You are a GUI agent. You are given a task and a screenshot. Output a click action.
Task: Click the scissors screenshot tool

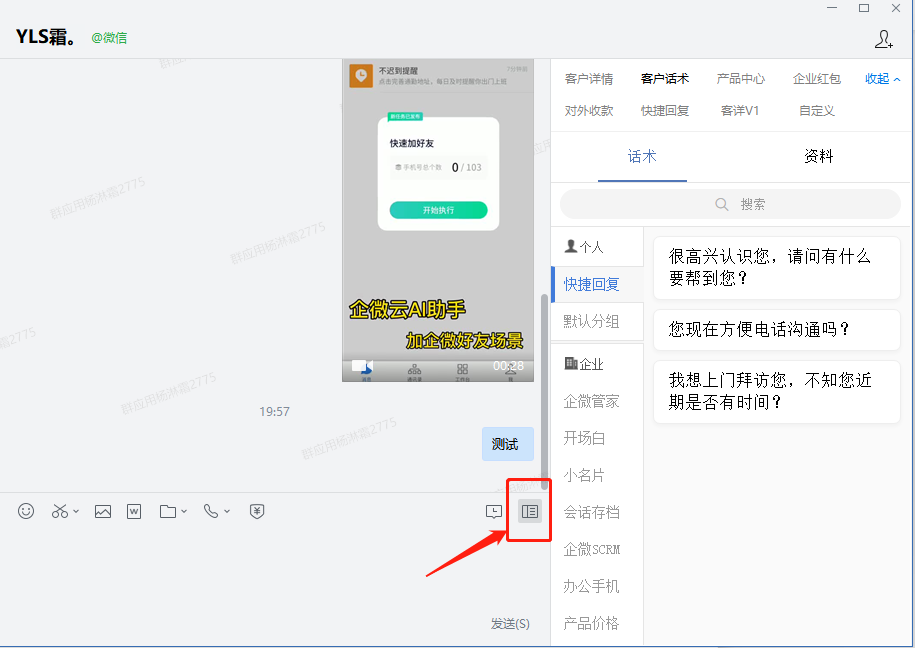pos(60,511)
